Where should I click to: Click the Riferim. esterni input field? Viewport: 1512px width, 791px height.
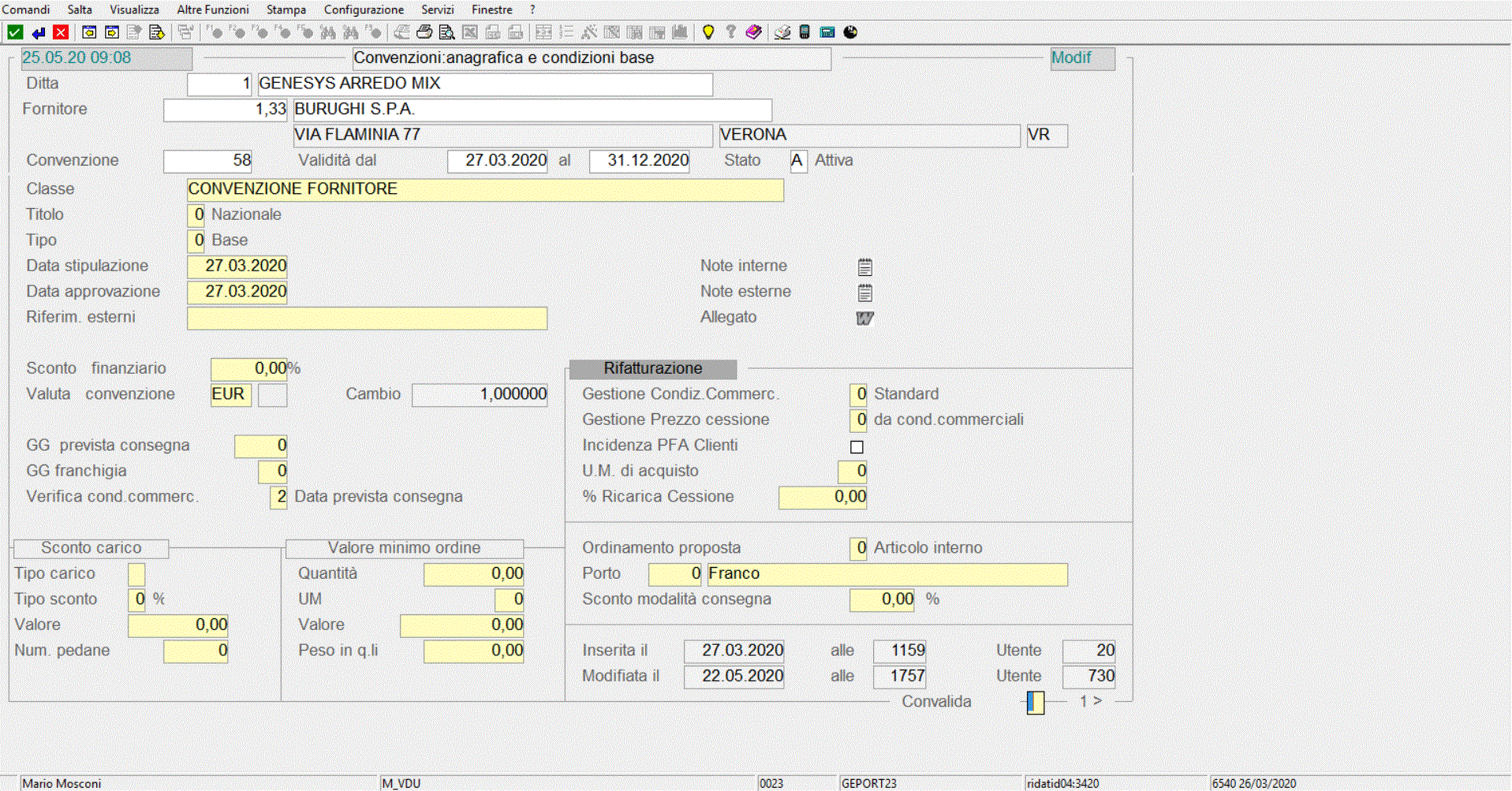(x=367, y=319)
